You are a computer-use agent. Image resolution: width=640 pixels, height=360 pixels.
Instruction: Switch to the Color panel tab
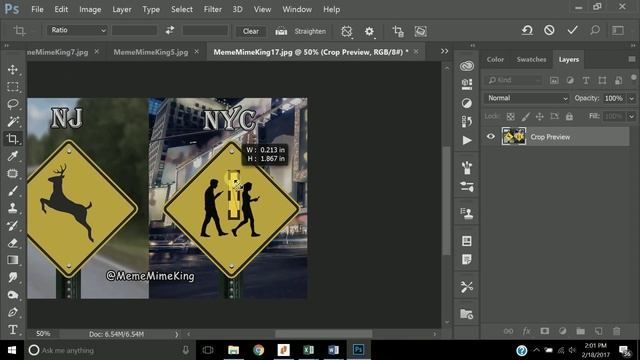click(495, 59)
